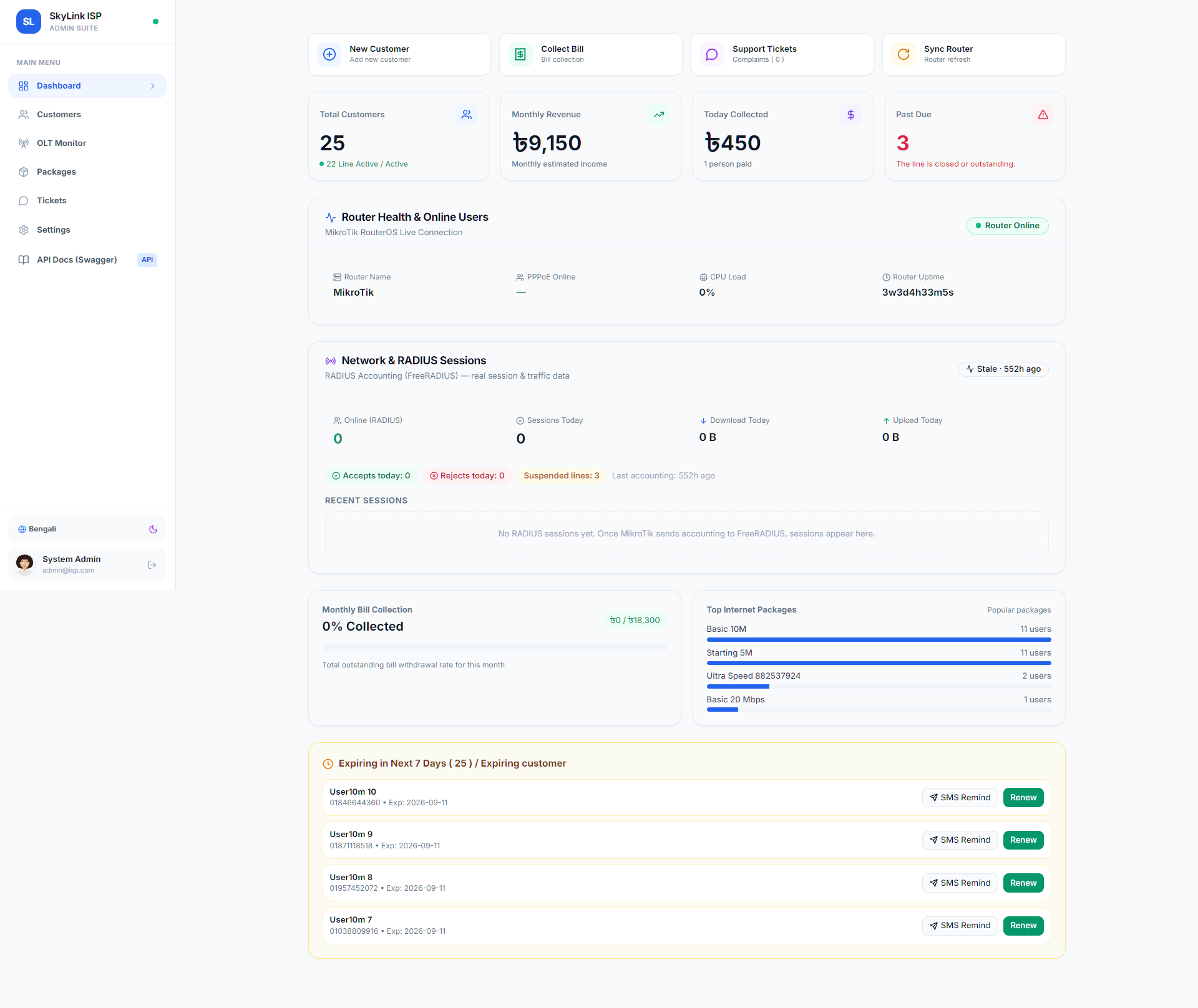
Task: Click the Monthly Bill Collection progress bar
Action: (495, 648)
